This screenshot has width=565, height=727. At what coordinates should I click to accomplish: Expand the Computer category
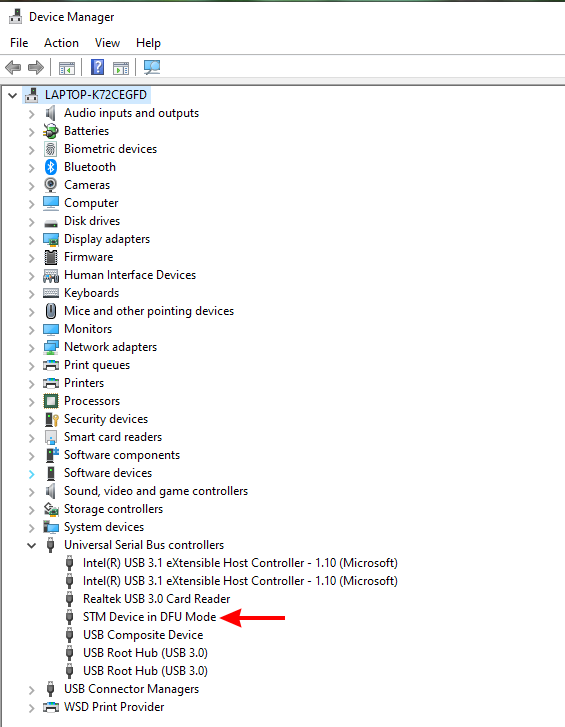pyautogui.click(x=32, y=204)
